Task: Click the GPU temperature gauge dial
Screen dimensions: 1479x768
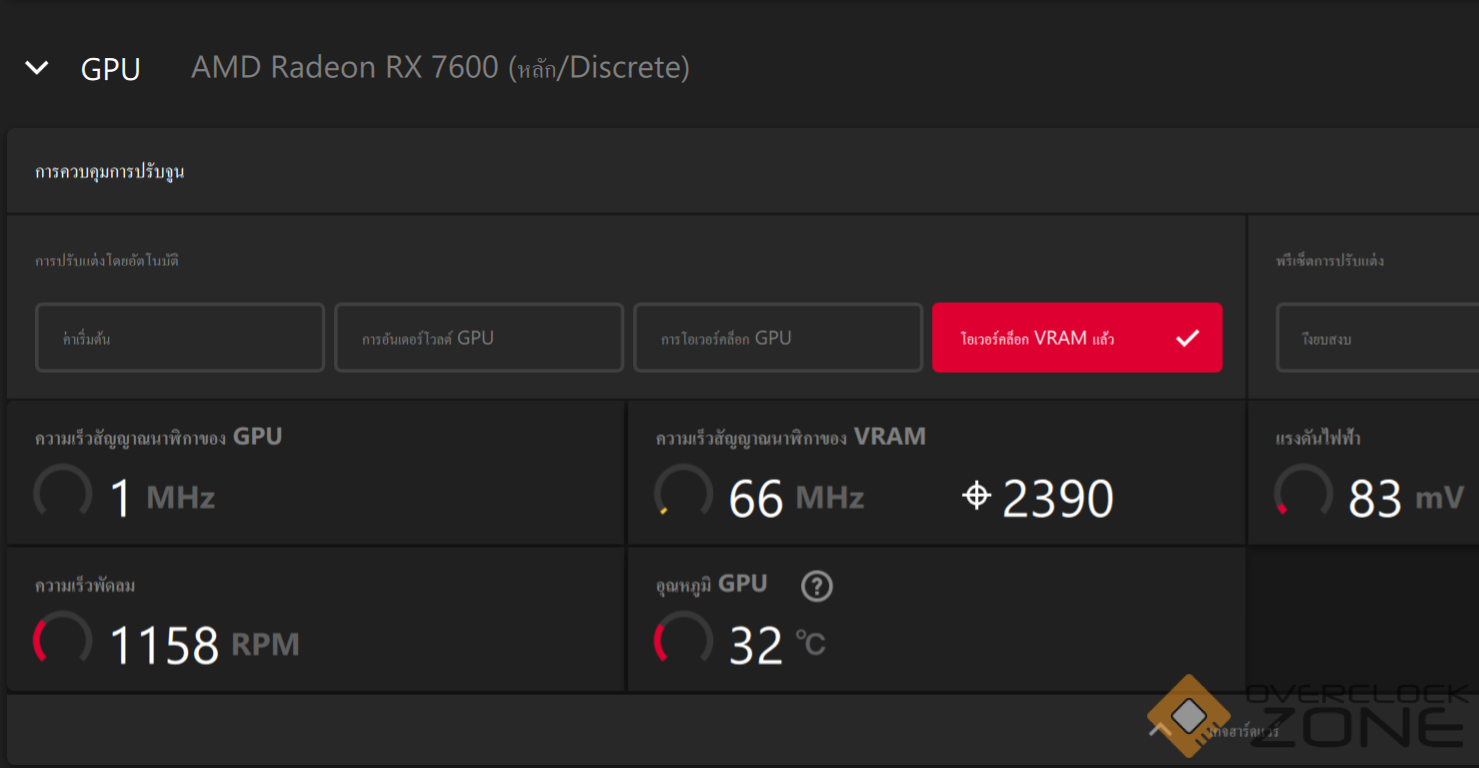Action: 683,641
